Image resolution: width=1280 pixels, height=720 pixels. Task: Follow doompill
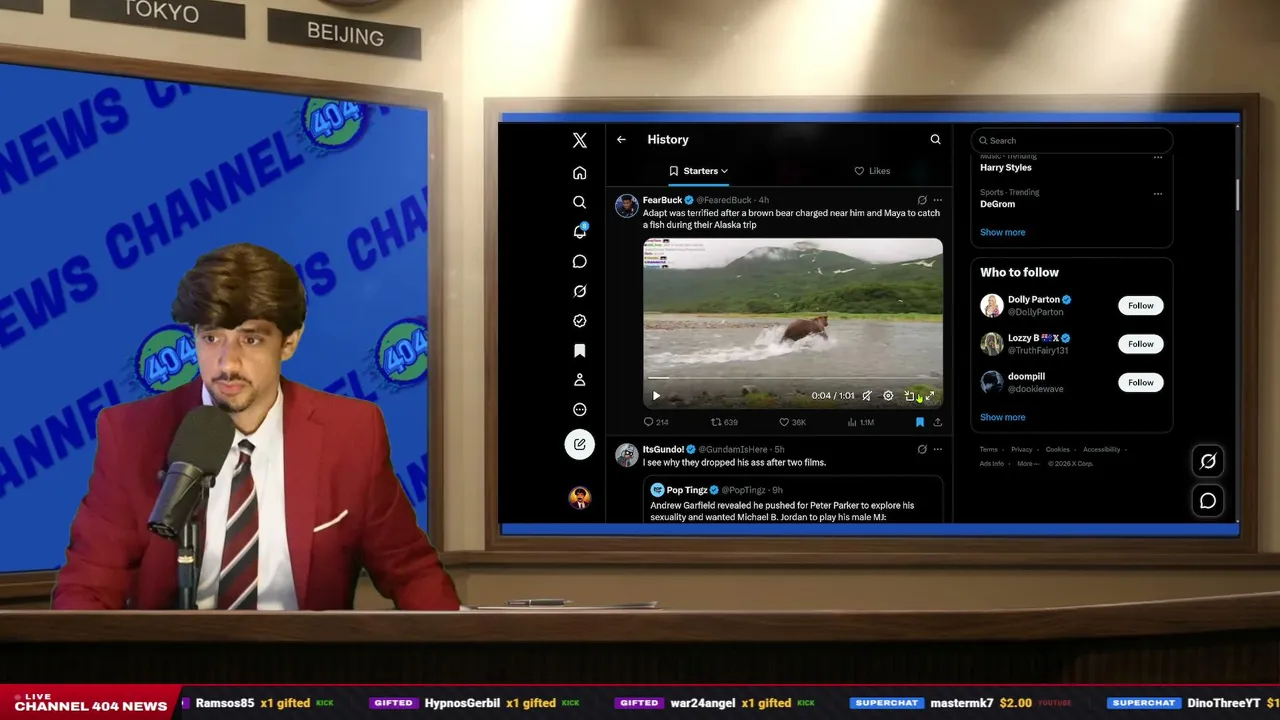pos(1141,382)
